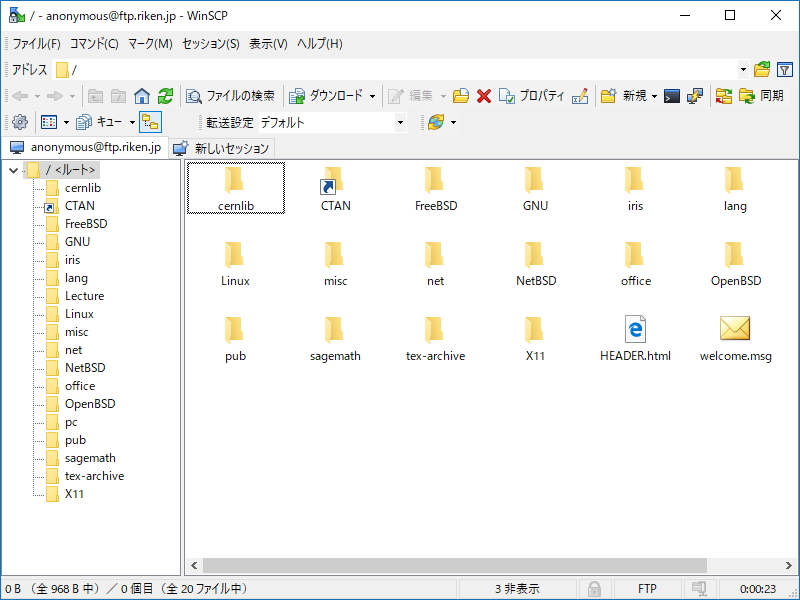Open the New Session (新しいセッション) tab
Screen dimensions: 800x600
pyautogui.click(x=221, y=148)
